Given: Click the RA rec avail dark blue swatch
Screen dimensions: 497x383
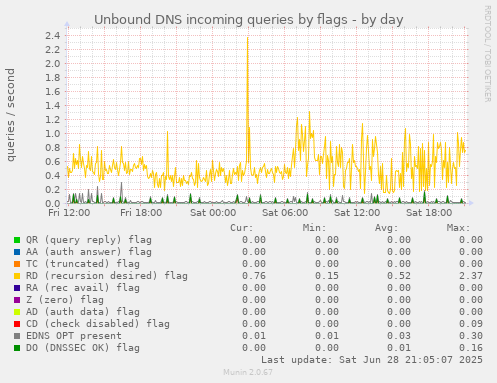Looking at the screenshot, I should (17, 288).
